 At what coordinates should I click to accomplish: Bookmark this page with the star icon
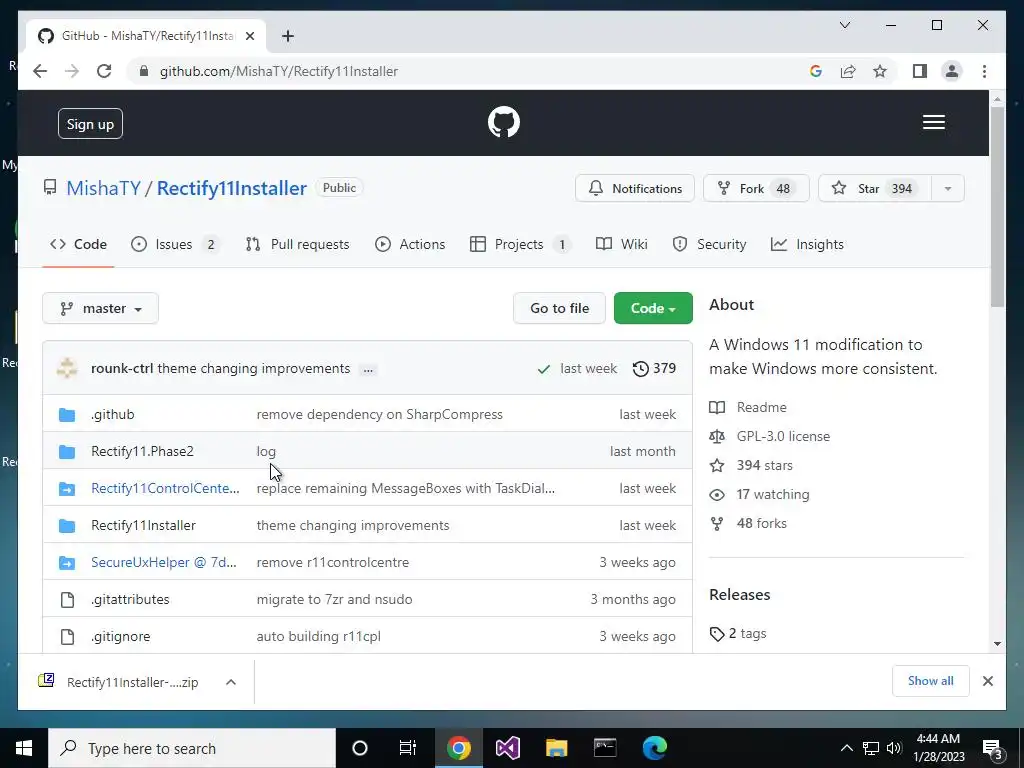click(880, 71)
